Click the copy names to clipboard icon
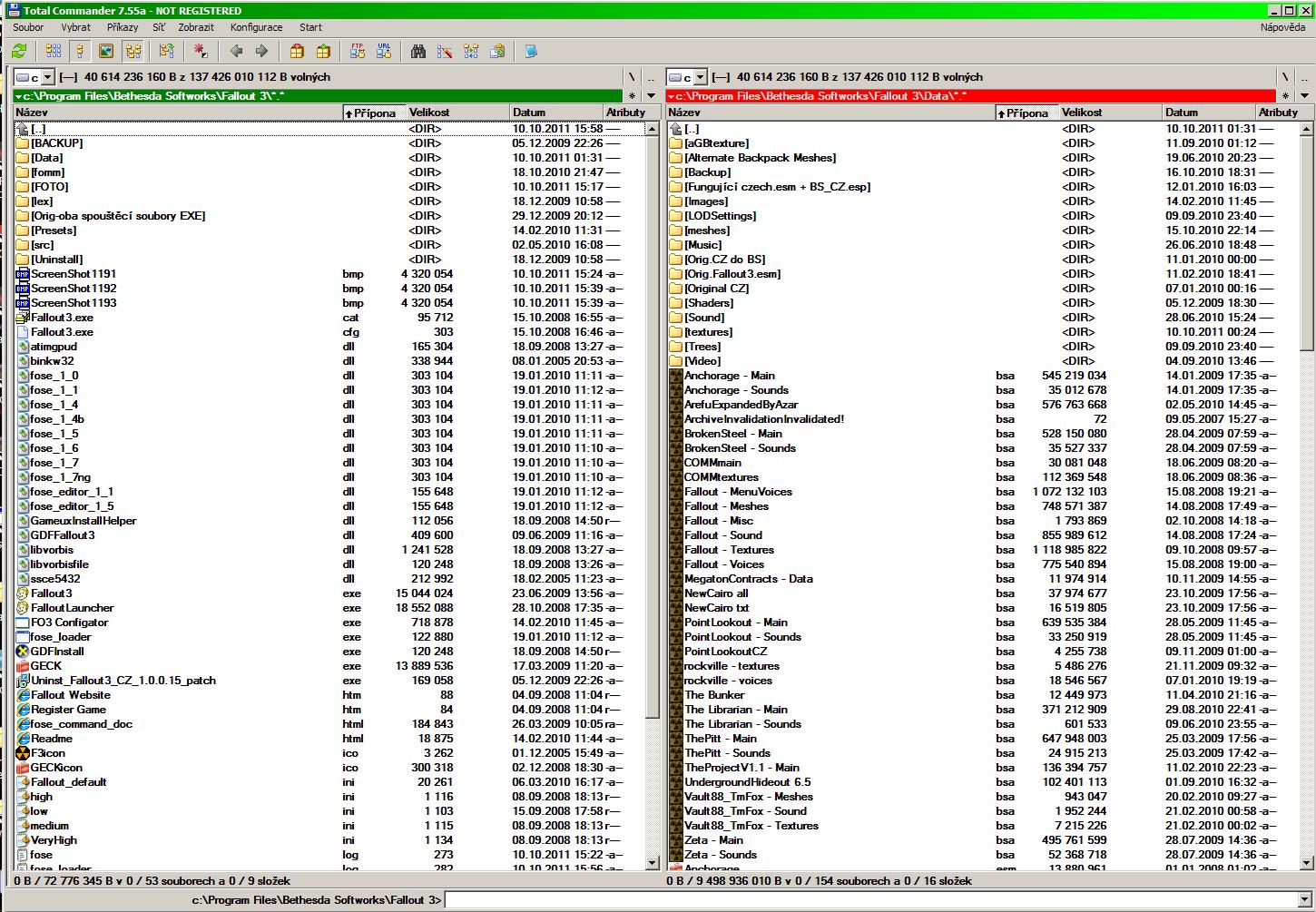Image resolution: width=1316 pixels, height=912 pixels. pos(497,52)
